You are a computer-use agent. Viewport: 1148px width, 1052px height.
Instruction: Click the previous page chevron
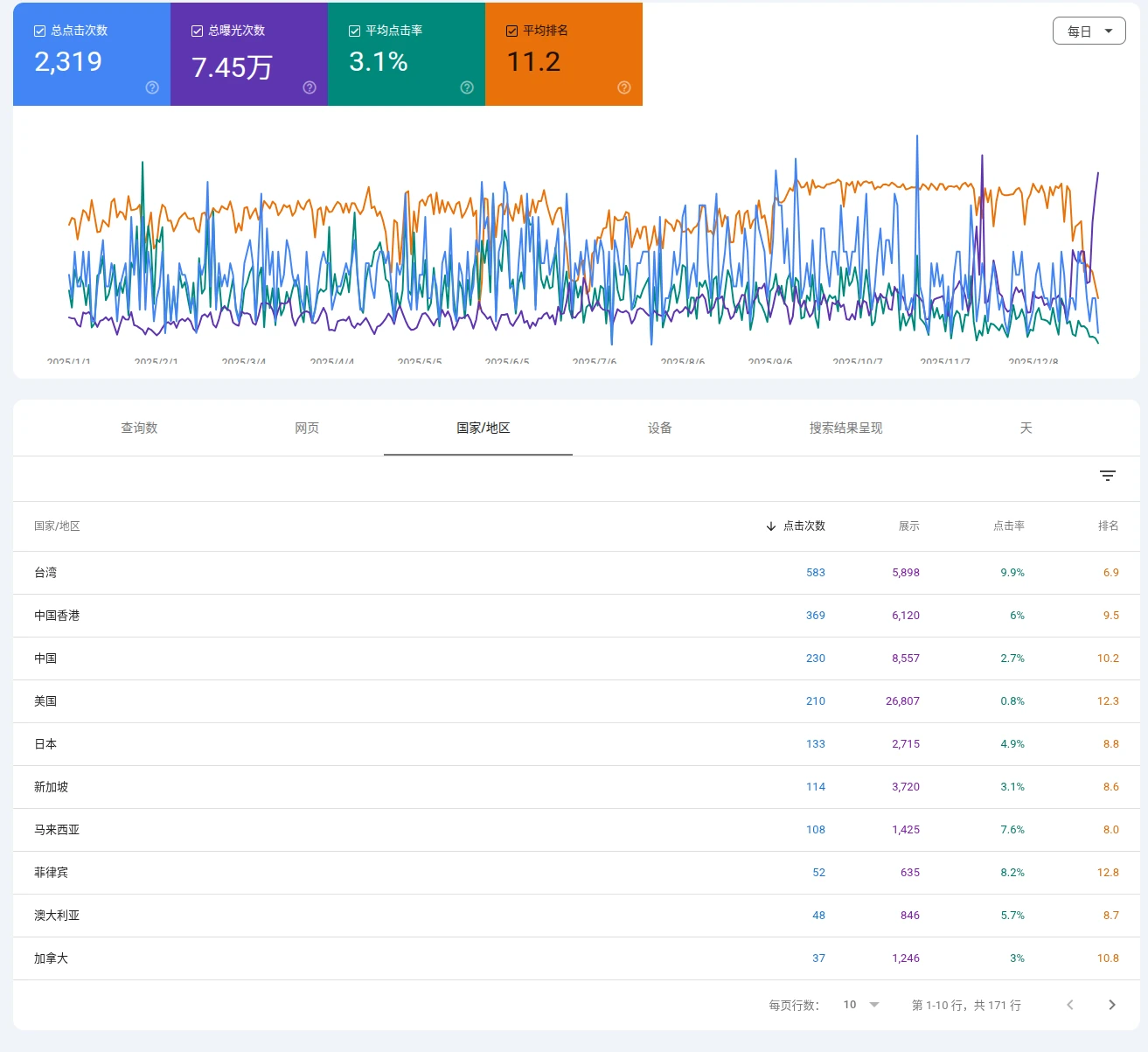click(1069, 1005)
